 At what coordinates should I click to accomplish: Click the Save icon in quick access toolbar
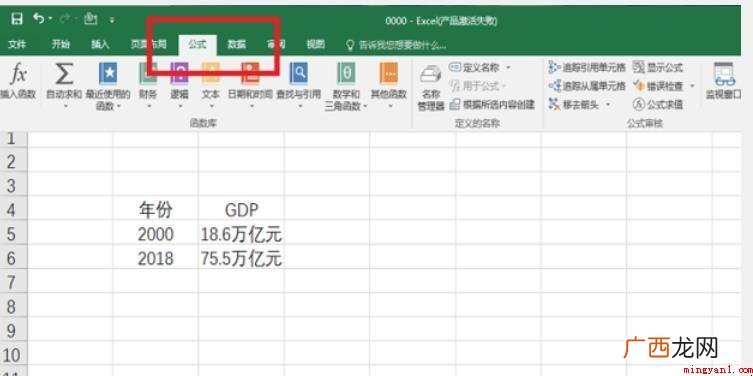point(17,19)
